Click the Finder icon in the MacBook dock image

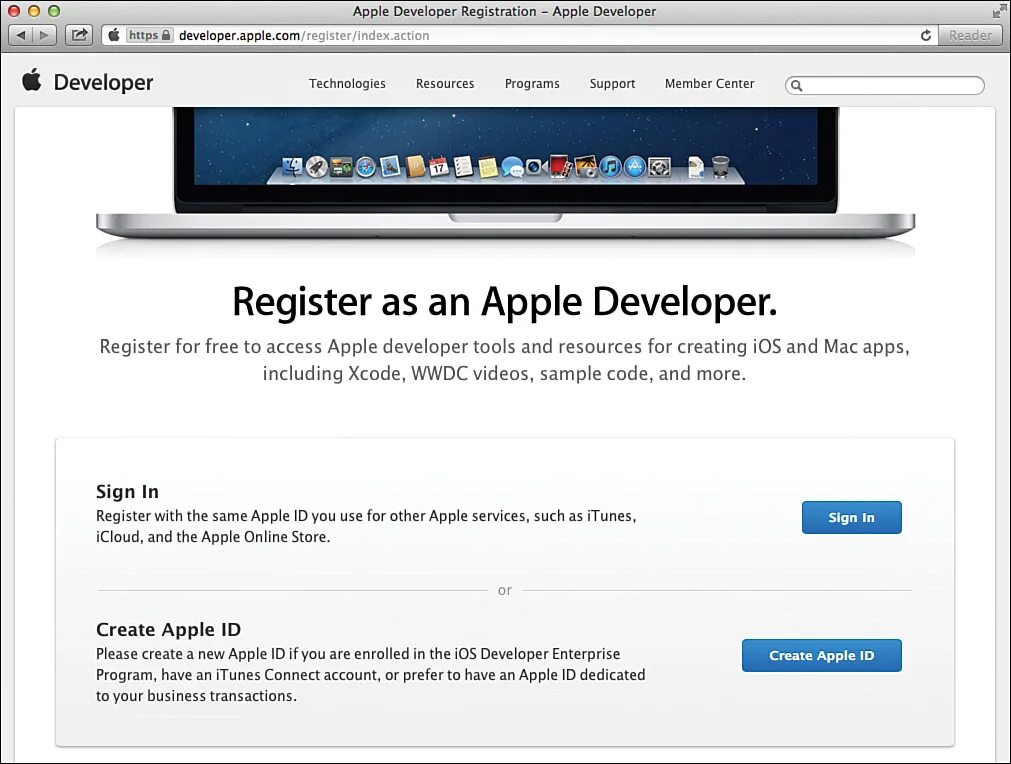point(292,167)
